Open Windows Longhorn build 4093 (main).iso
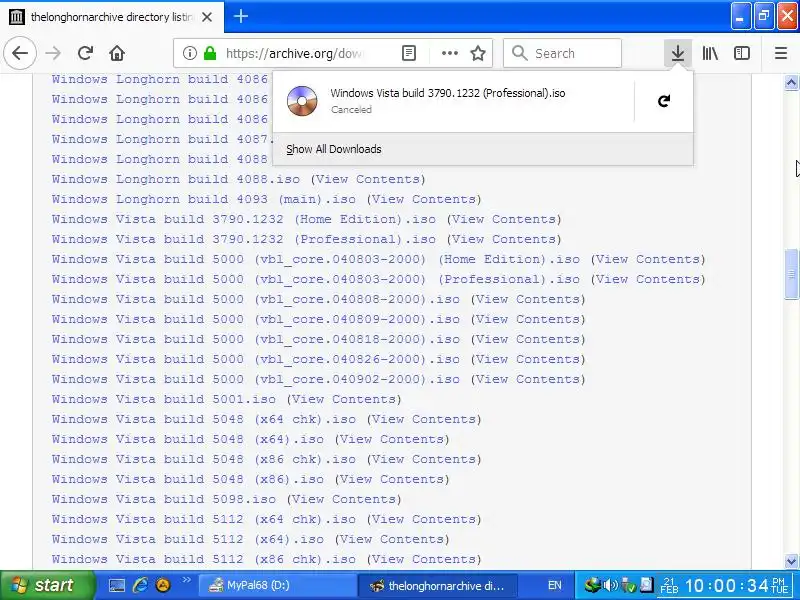This screenshot has height=600, width=800. pyautogui.click(x=204, y=199)
